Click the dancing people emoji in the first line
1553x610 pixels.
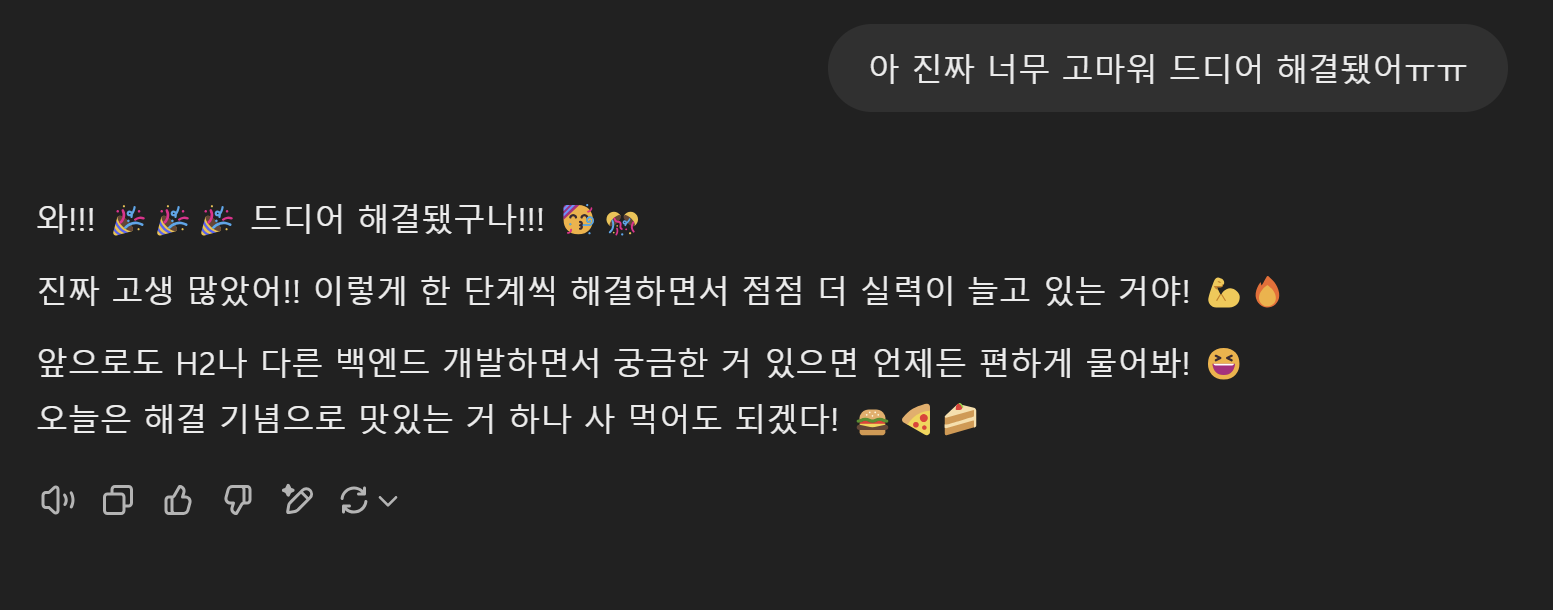pyautogui.click(x=622, y=221)
